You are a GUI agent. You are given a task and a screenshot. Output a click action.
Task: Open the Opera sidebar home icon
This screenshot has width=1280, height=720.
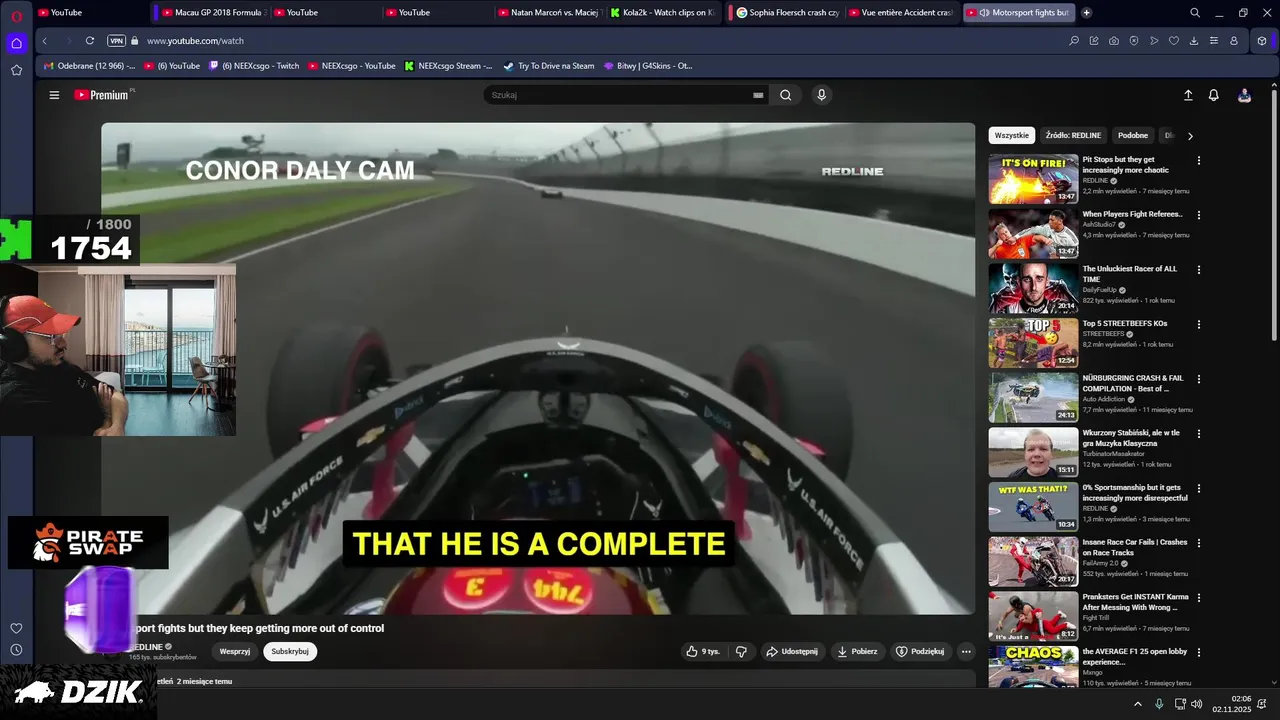[16, 43]
